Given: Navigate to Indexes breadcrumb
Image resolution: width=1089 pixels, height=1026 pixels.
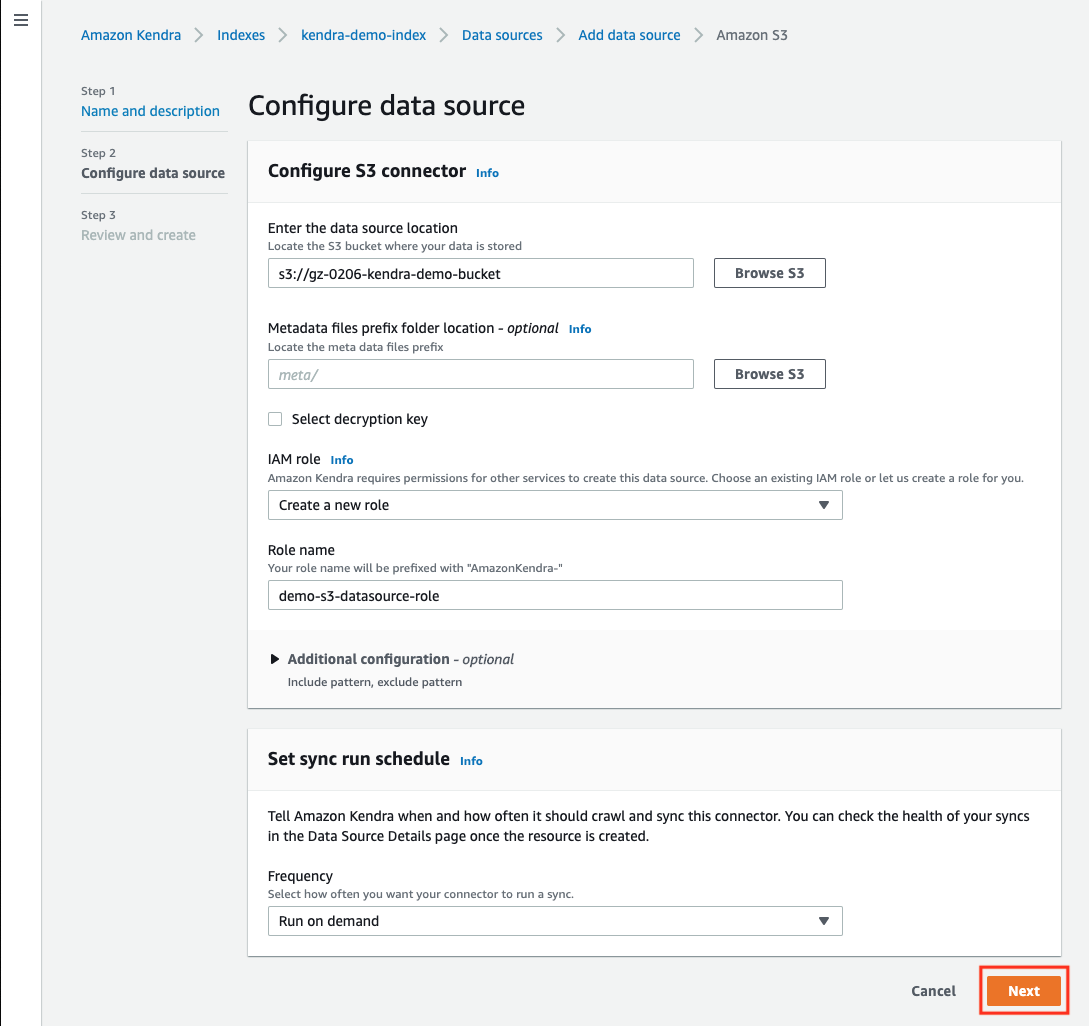Looking at the screenshot, I should 241,35.
